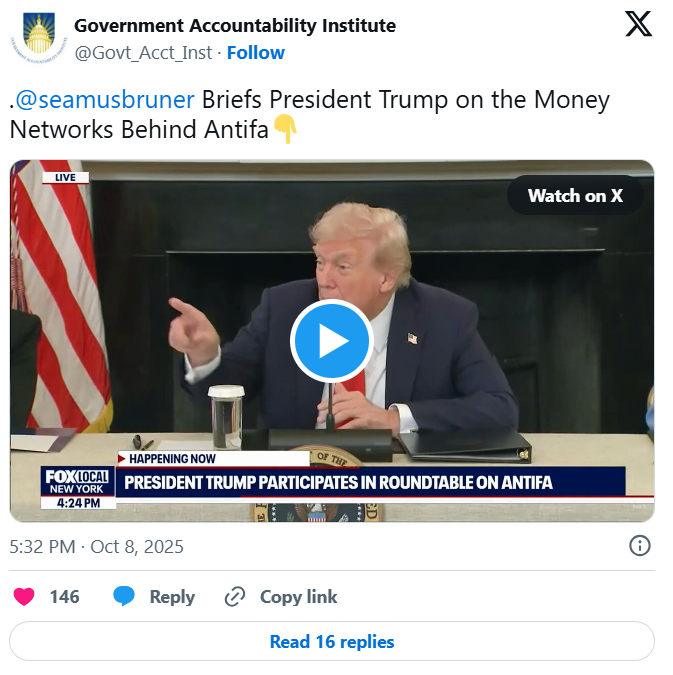
Task: Open the Read 16 replies button
Action: [x=332, y=641]
